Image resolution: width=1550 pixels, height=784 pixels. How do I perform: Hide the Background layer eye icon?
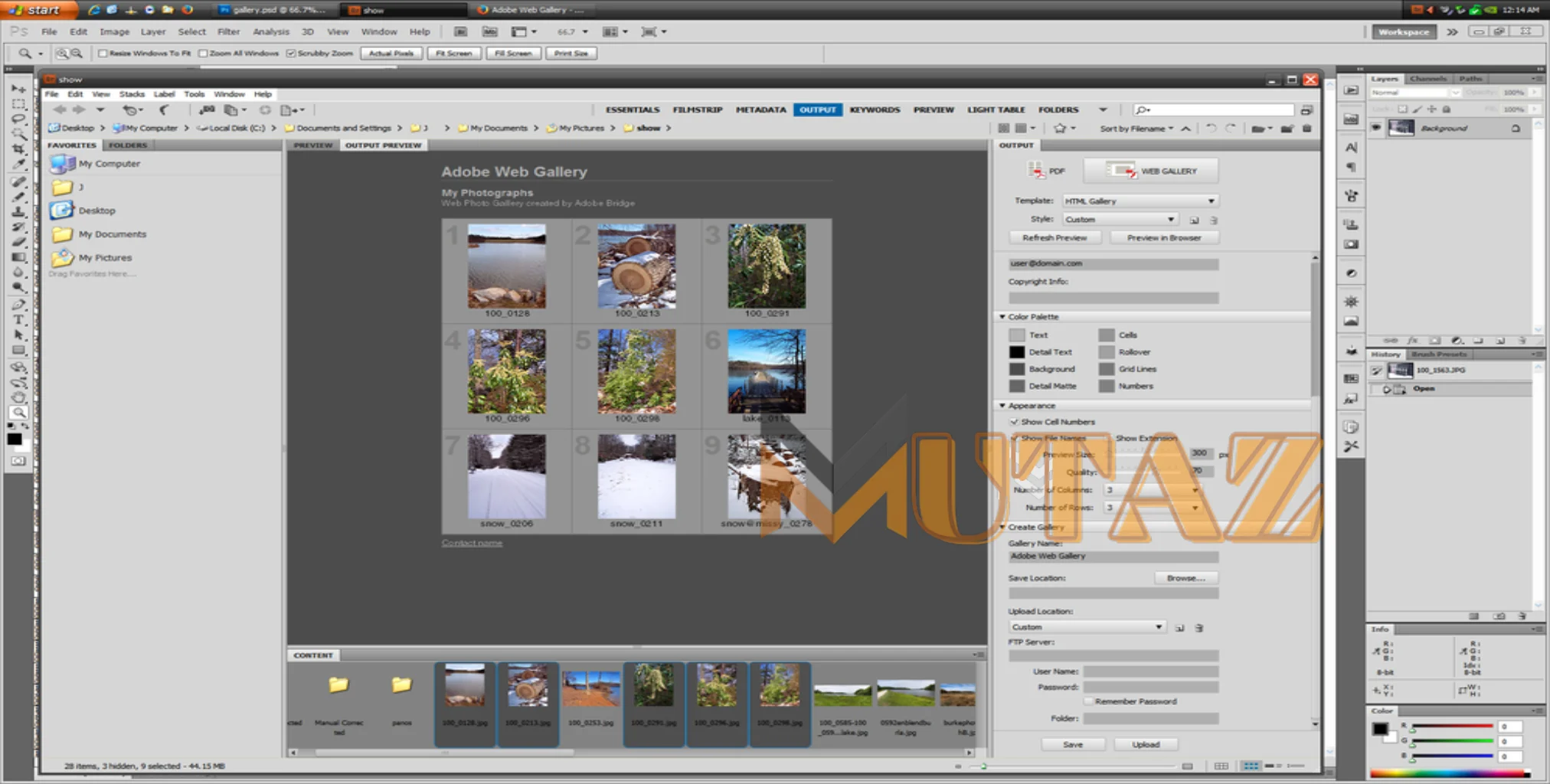click(x=1376, y=128)
